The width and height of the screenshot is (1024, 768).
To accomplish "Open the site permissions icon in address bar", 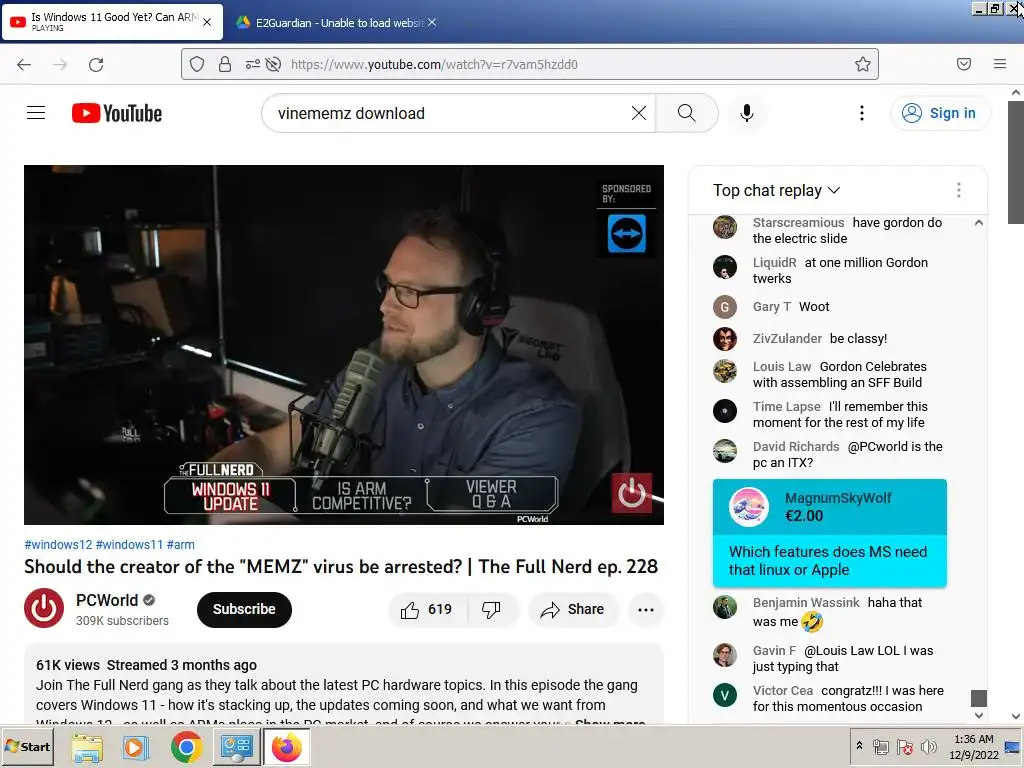I will (253, 64).
